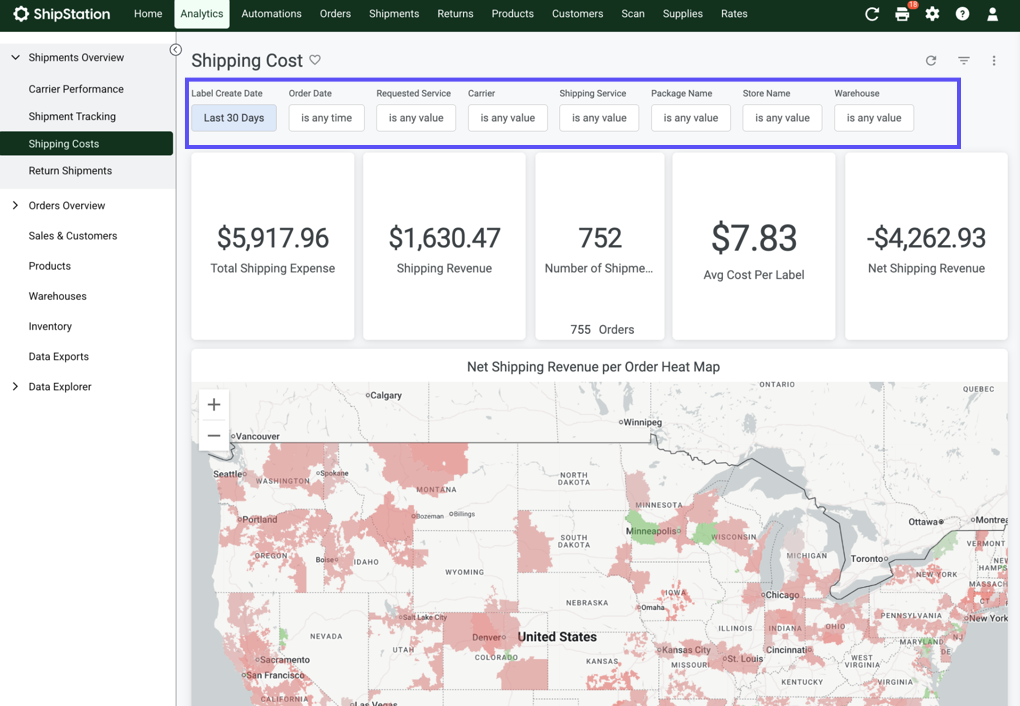Expand the Data Explorer section chevron
Screen dimensions: 1020x706
(16, 387)
